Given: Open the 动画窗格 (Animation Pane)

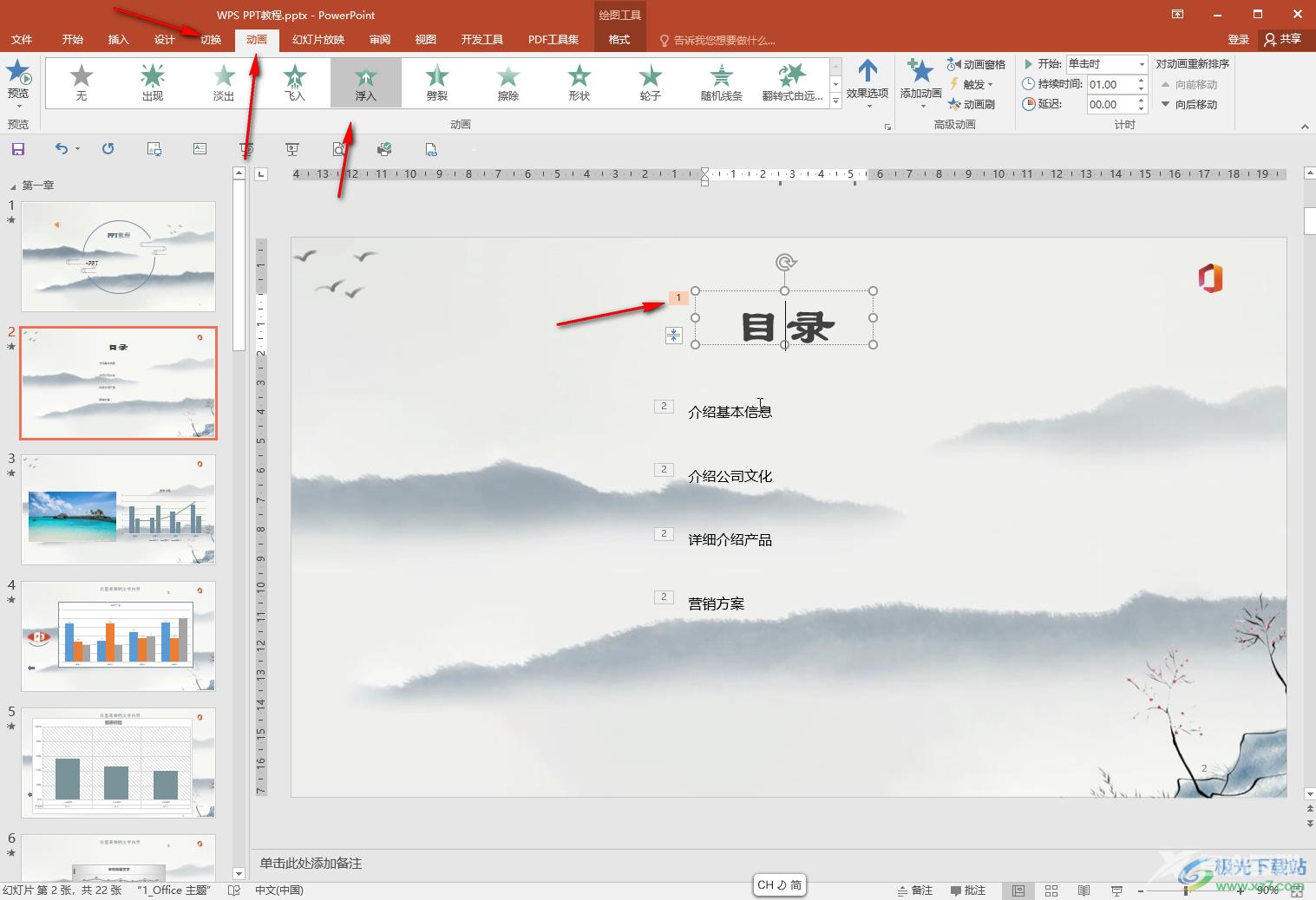Looking at the screenshot, I should (x=977, y=64).
